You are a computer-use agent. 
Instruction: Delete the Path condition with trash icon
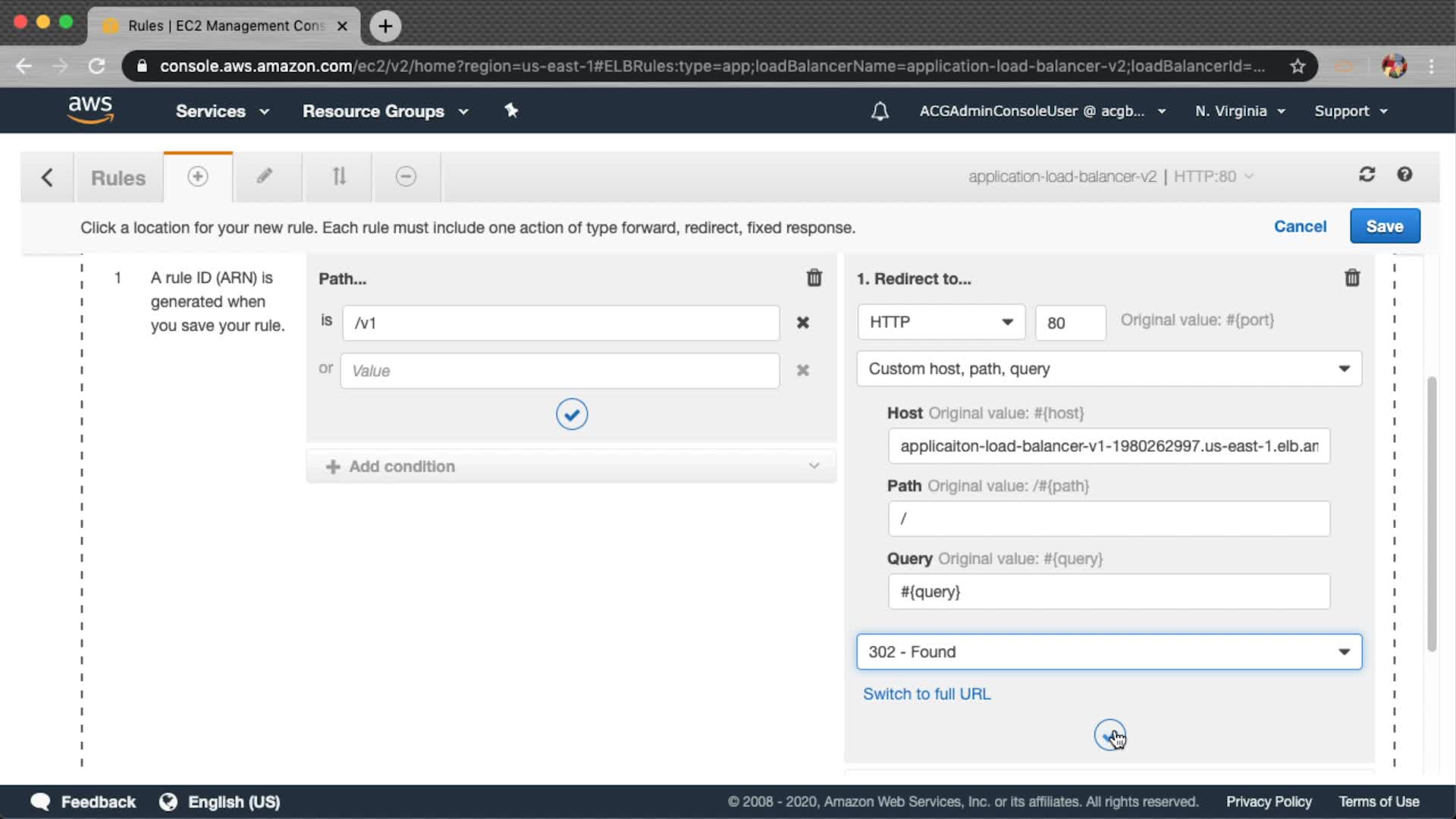tap(814, 278)
